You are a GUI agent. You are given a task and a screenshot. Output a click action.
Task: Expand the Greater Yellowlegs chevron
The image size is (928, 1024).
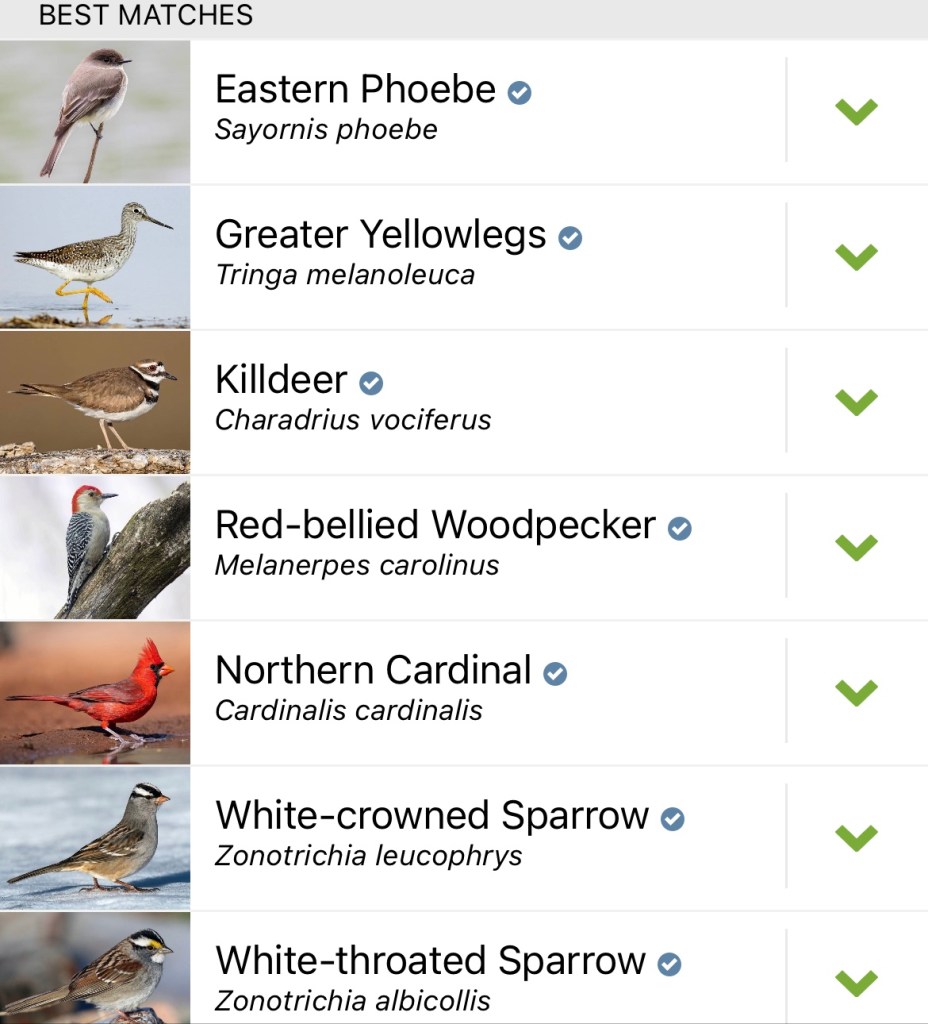point(856,256)
